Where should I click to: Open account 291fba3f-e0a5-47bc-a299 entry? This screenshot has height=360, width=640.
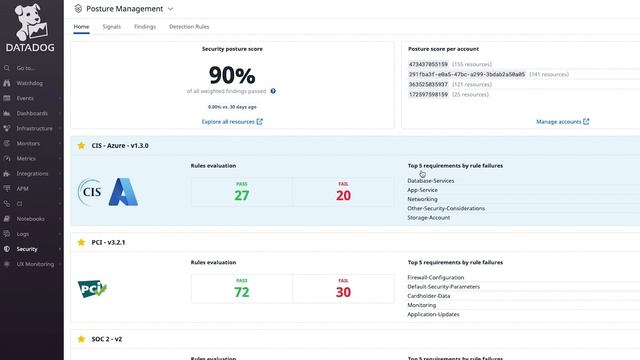[467, 74]
